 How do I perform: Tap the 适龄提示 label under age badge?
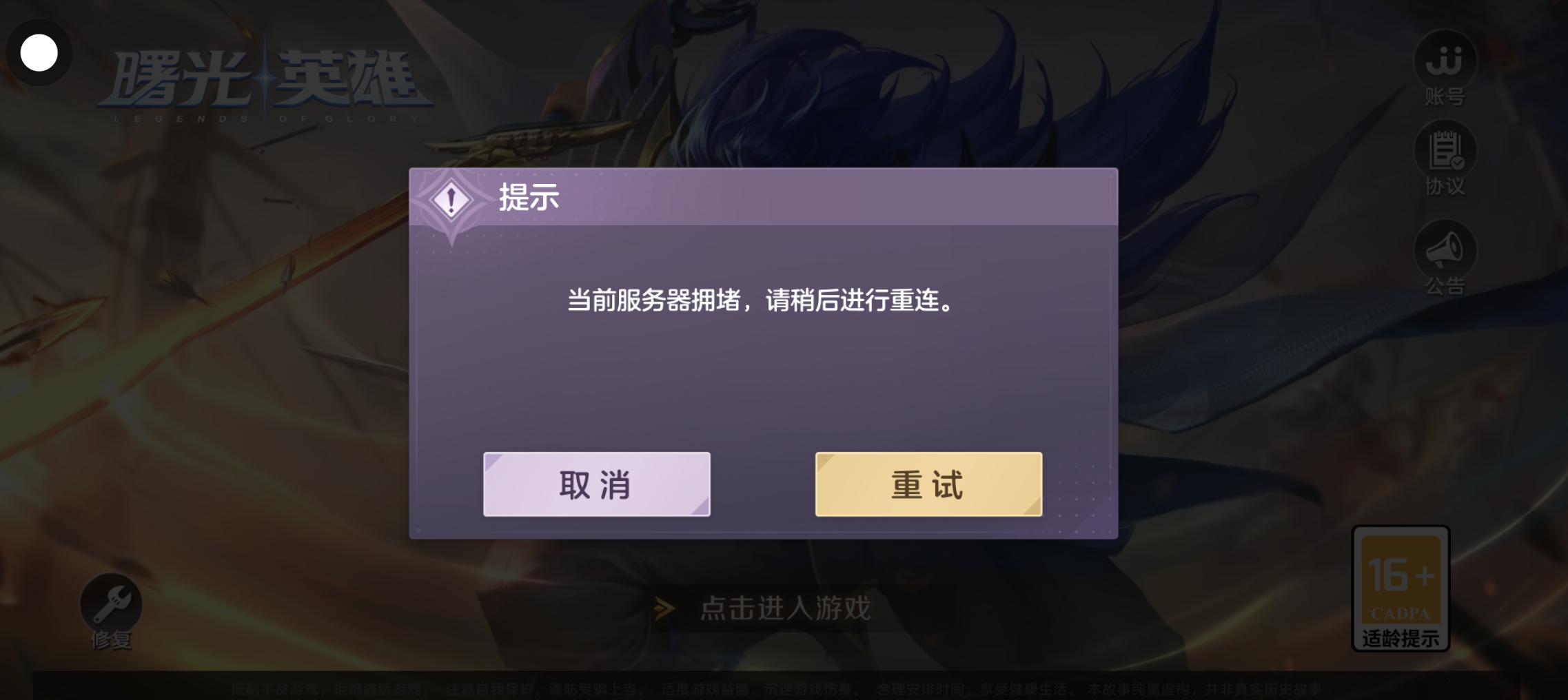pyautogui.click(x=1401, y=639)
